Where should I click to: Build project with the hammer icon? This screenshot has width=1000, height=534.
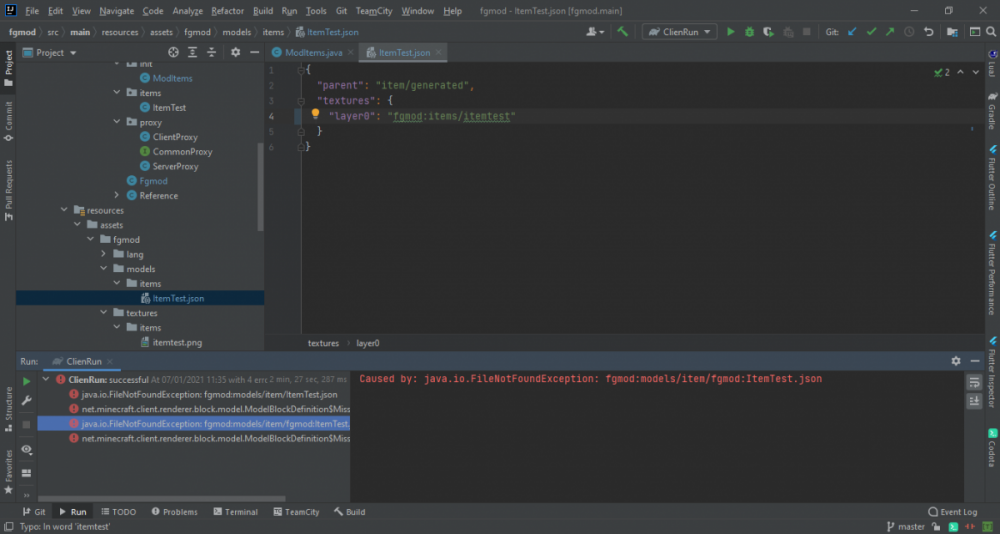click(x=623, y=32)
